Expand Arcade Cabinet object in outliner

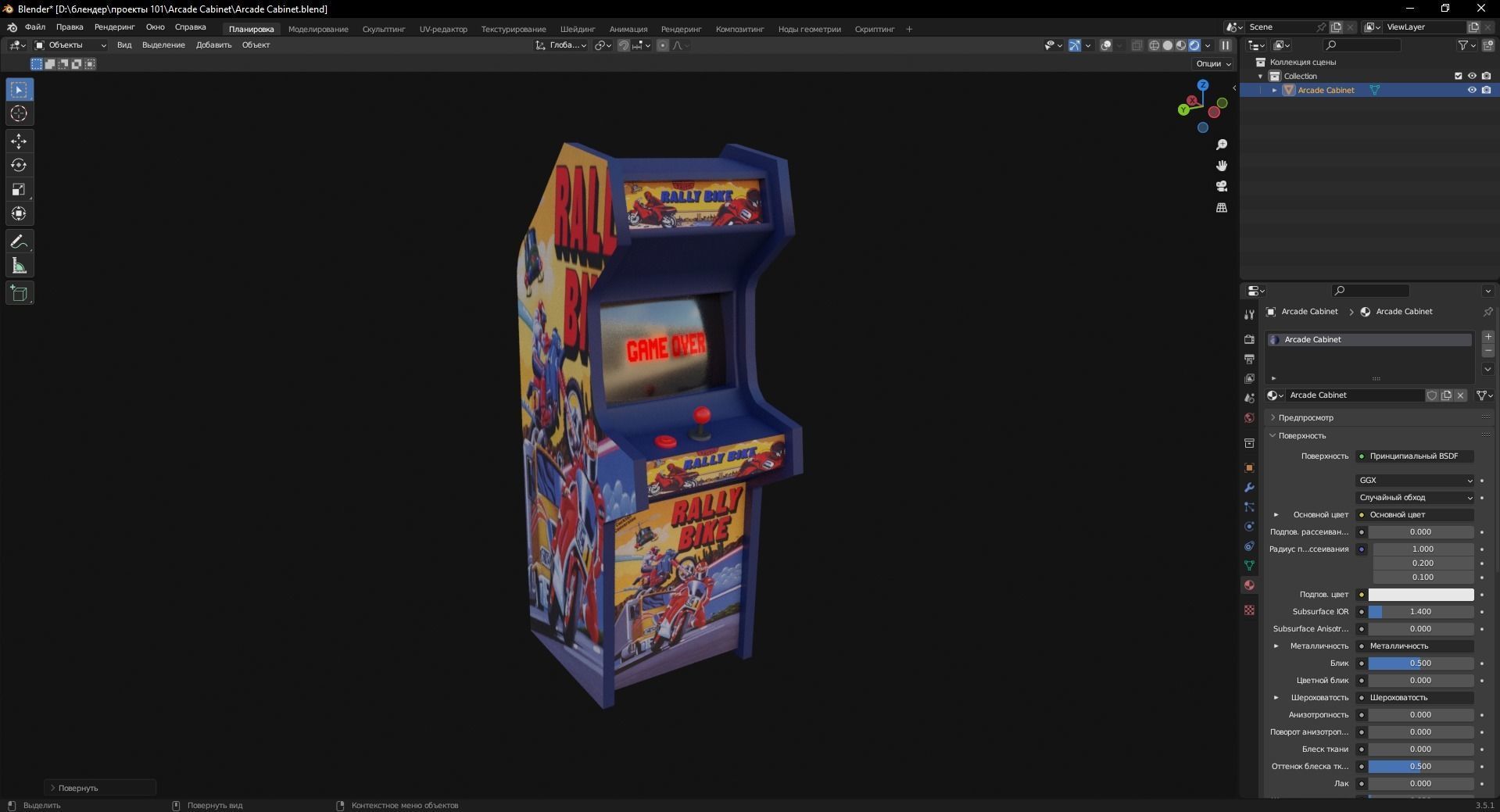pyautogui.click(x=1275, y=90)
